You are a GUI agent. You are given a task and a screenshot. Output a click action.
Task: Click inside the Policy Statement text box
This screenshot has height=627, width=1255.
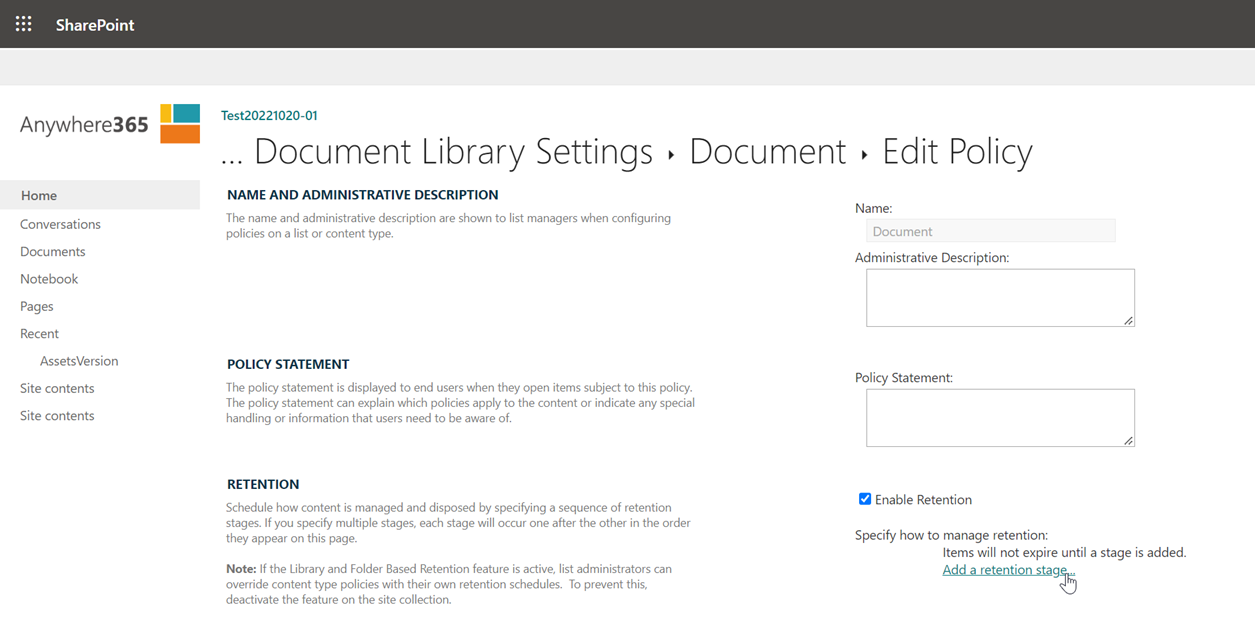(999, 417)
